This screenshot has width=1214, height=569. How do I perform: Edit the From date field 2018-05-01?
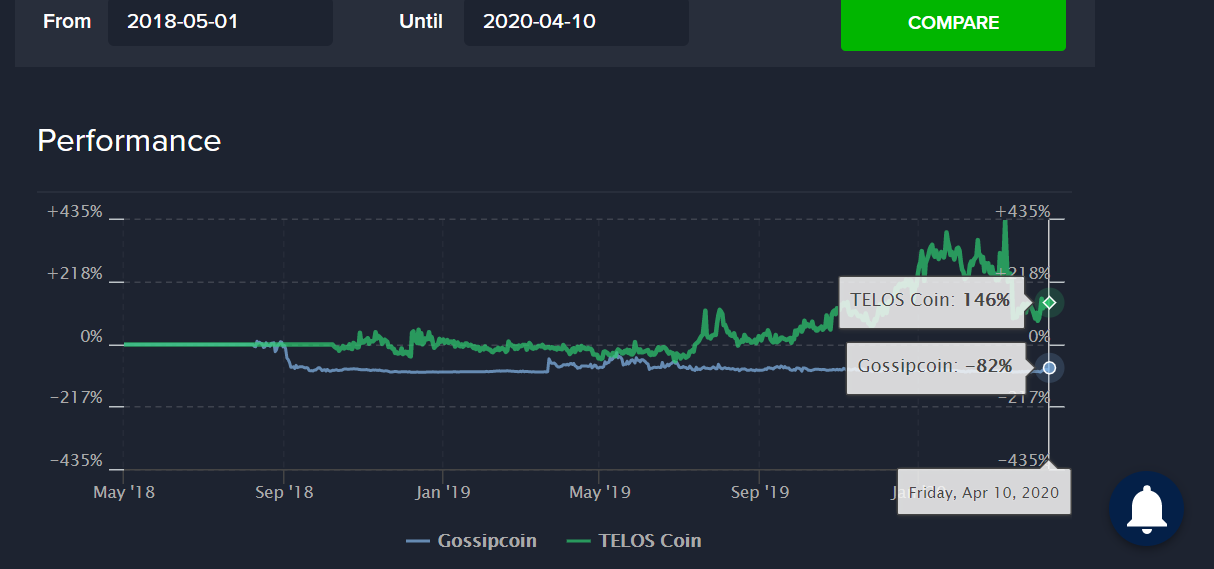(x=220, y=21)
